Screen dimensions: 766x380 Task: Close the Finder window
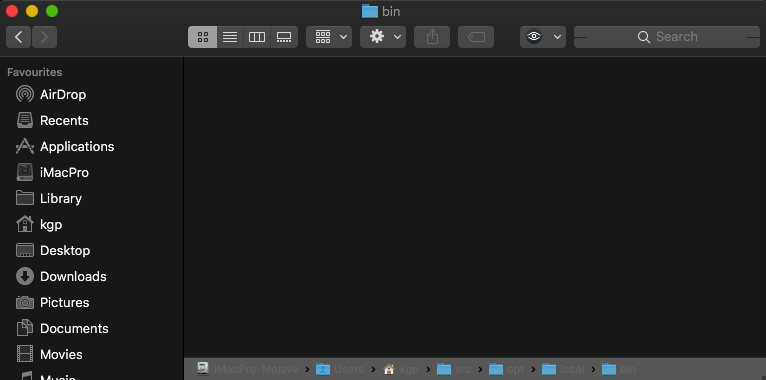coord(12,11)
